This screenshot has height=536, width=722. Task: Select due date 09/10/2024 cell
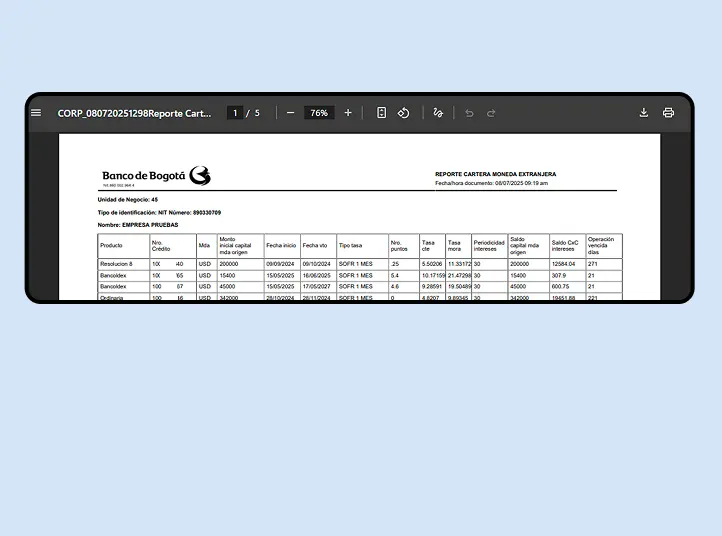coord(318,264)
